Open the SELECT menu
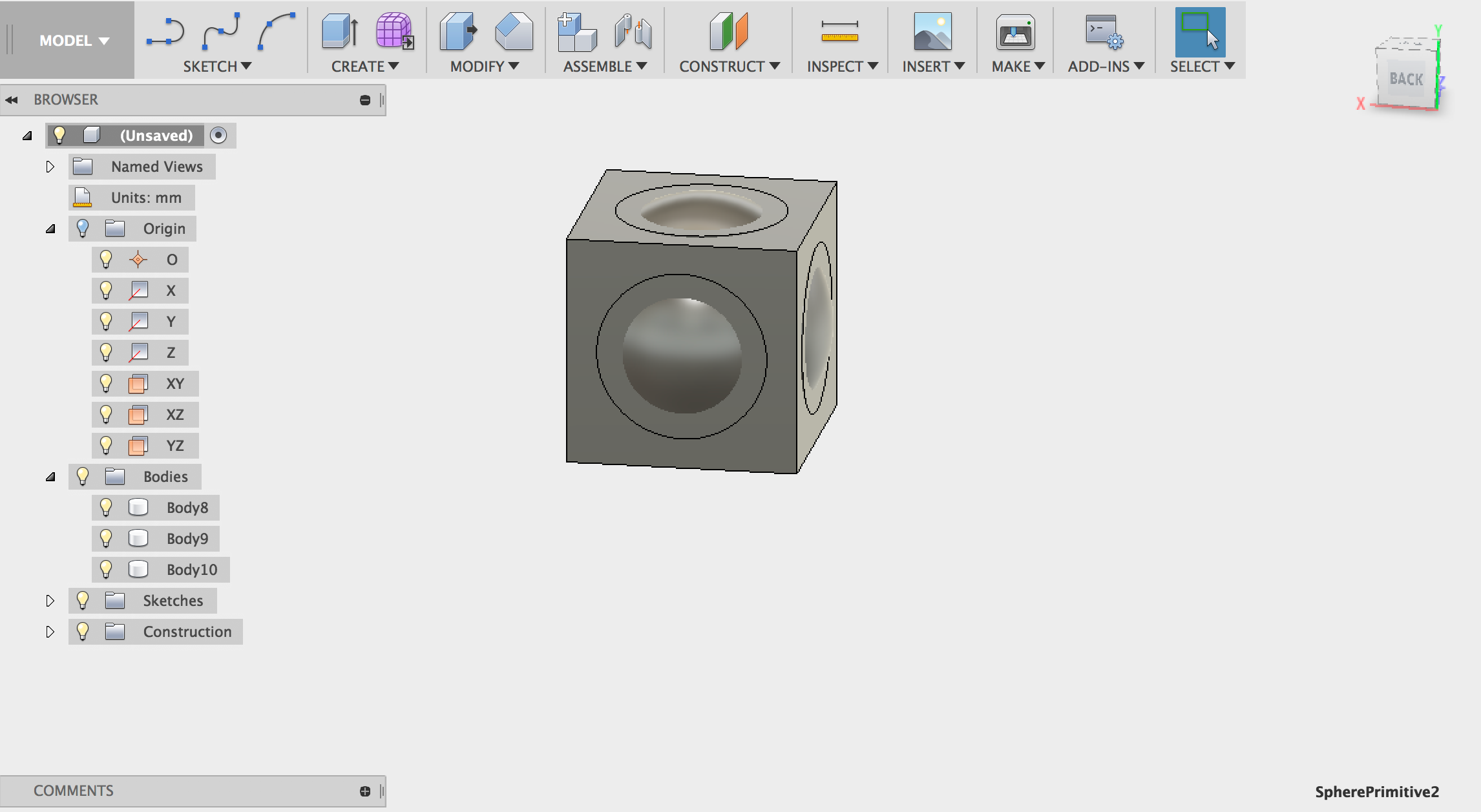The width and height of the screenshot is (1481, 812). [x=1203, y=67]
